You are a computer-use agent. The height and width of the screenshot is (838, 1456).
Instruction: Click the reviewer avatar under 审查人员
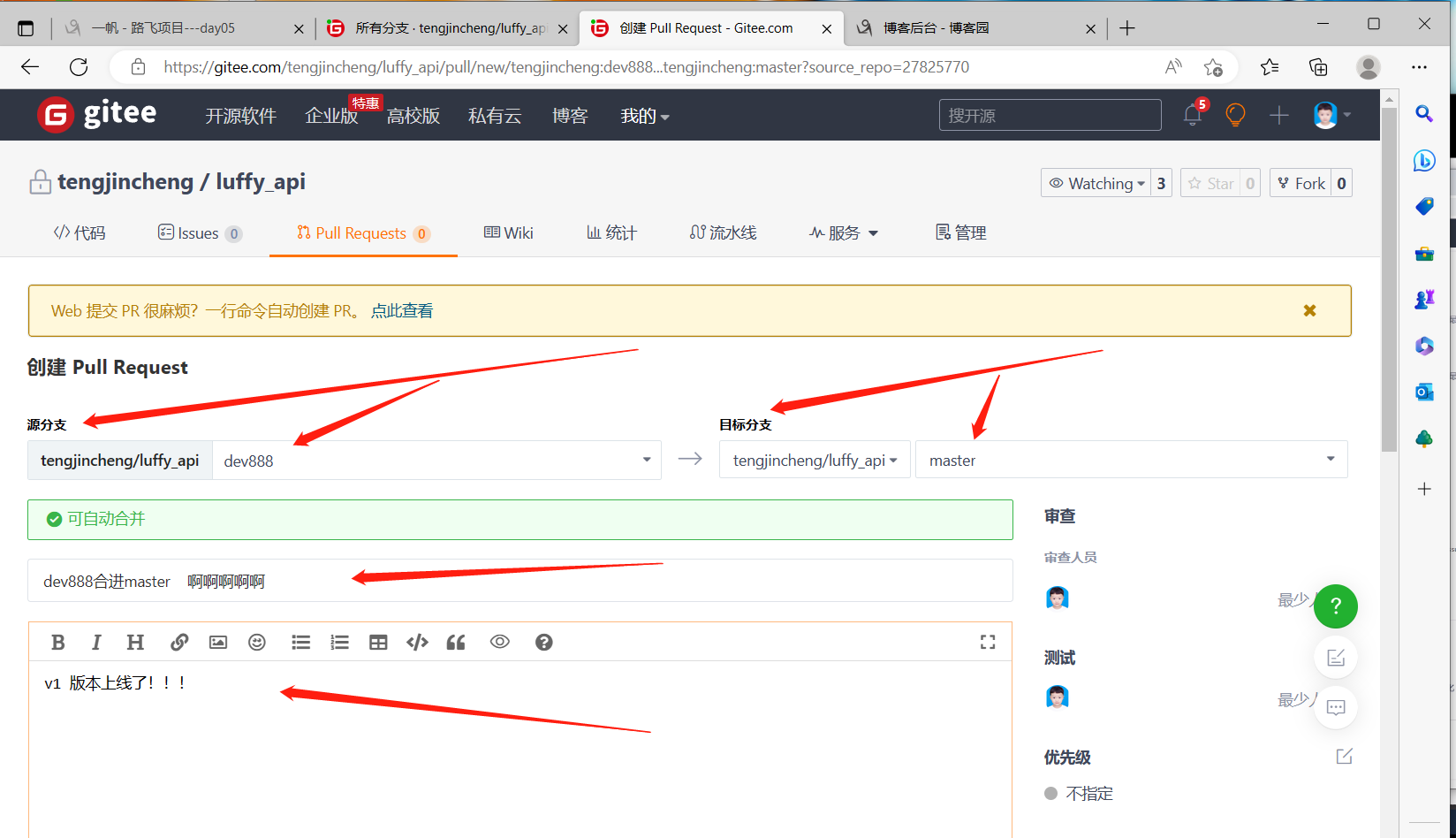click(x=1058, y=598)
